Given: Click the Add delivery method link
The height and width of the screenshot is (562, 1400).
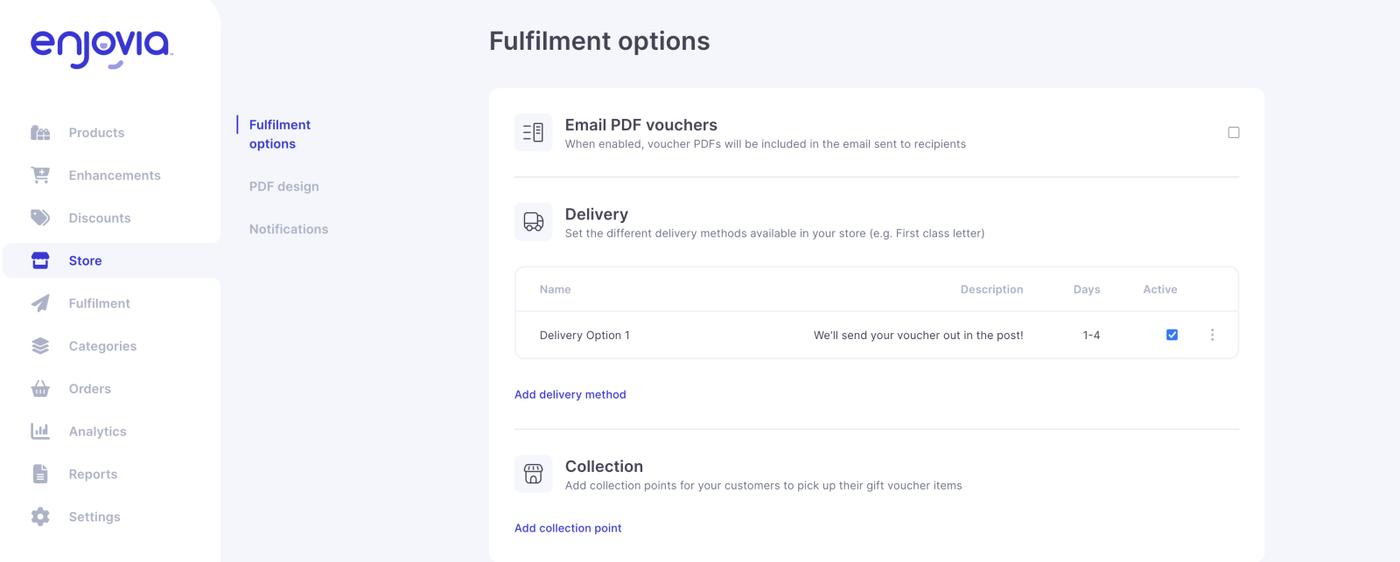Looking at the screenshot, I should point(570,394).
